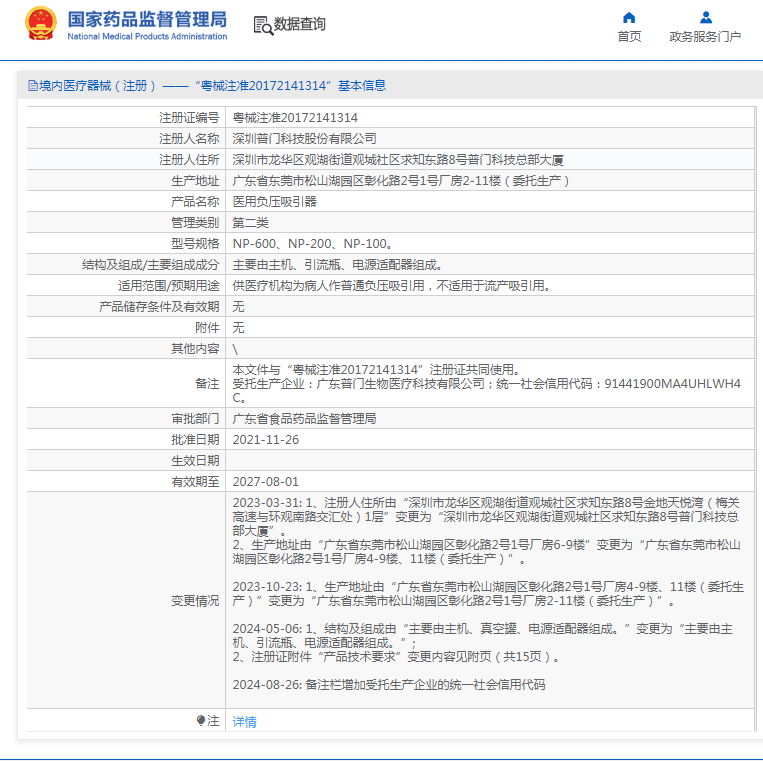This screenshot has height=761, width=763.
Task: Select 无 in 附件 row
Action: click(238, 327)
